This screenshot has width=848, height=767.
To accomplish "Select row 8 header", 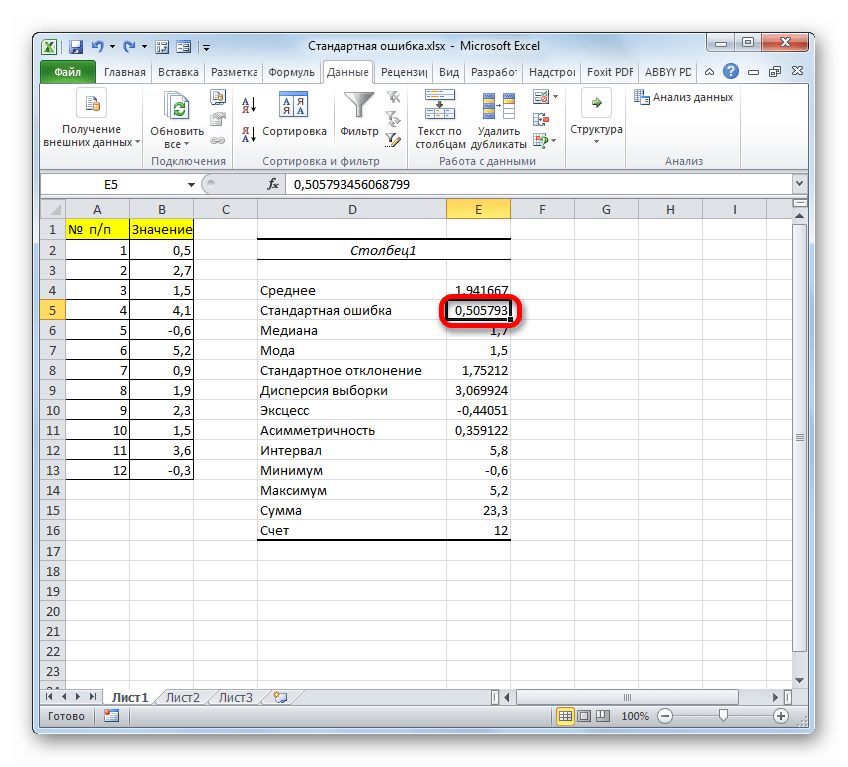I will click(x=53, y=371).
